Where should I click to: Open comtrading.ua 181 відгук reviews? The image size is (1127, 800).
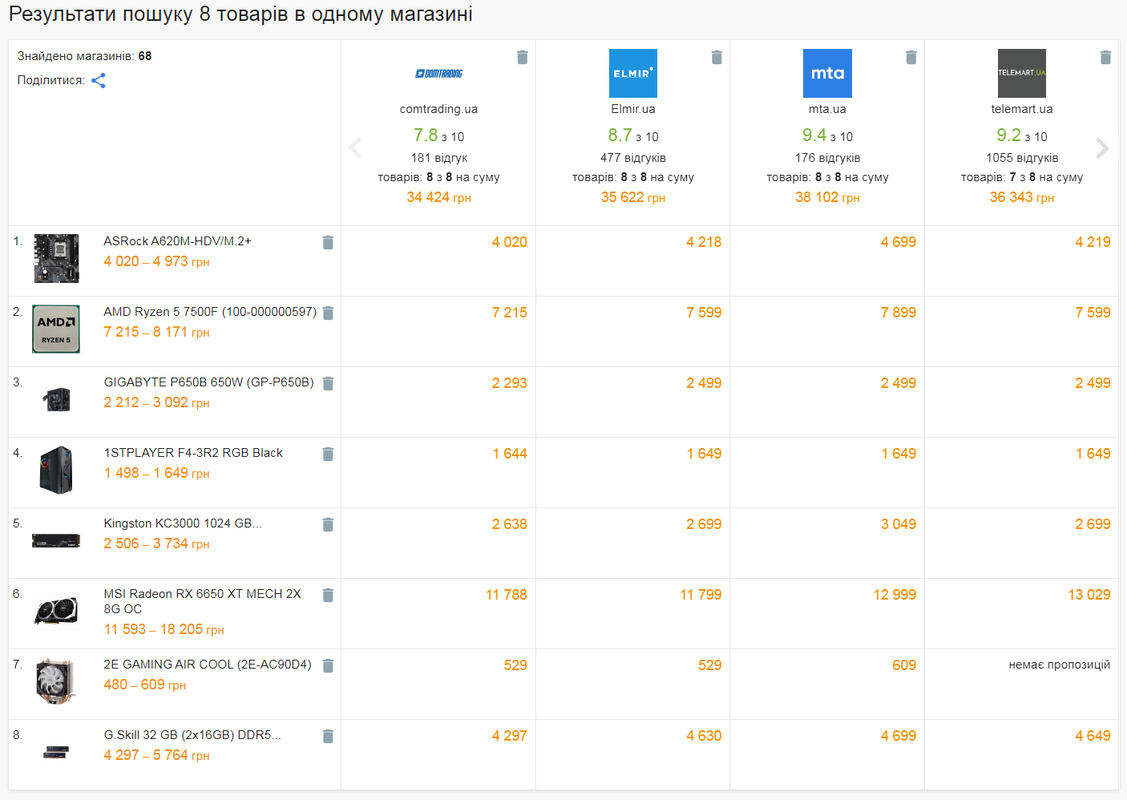(438, 157)
